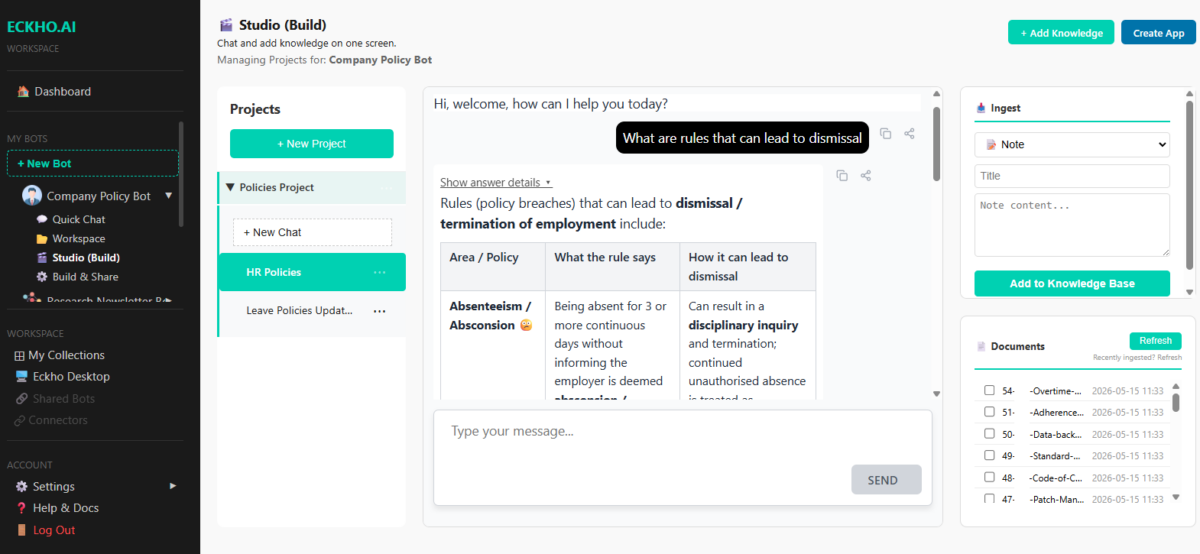Open the Research Newsletter bot in the sidebar
The height and width of the screenshot is (554, 1200).
[x=96, y=298]
